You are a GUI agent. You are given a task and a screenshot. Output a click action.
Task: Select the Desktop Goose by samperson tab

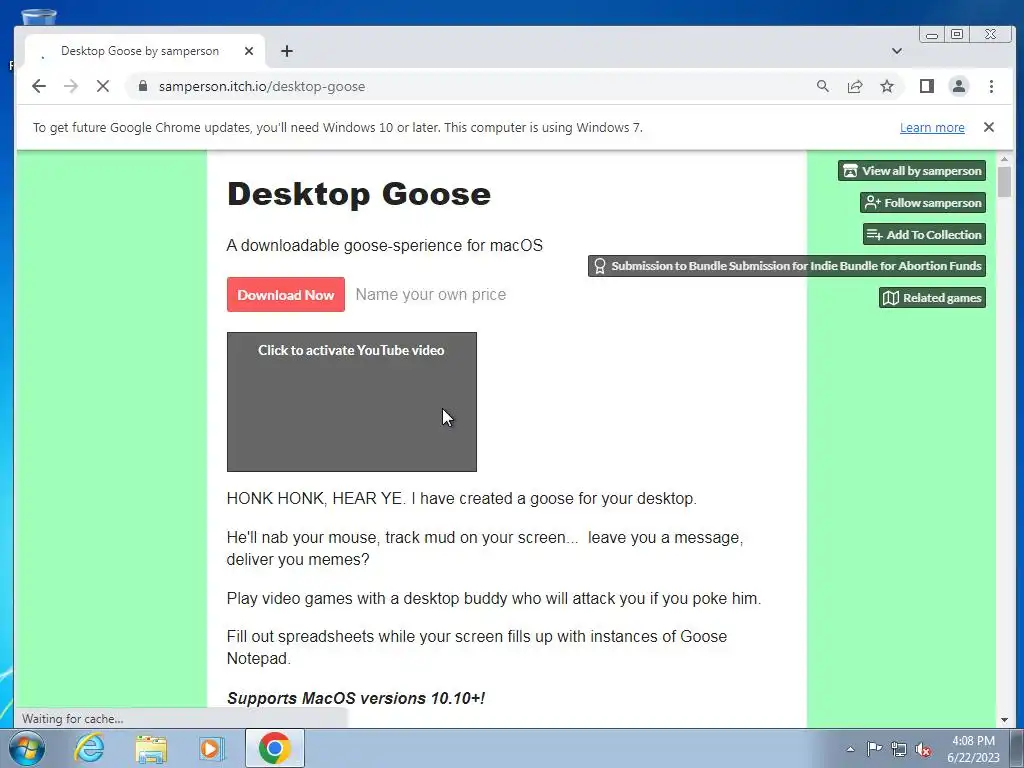[x=140, y=51]
